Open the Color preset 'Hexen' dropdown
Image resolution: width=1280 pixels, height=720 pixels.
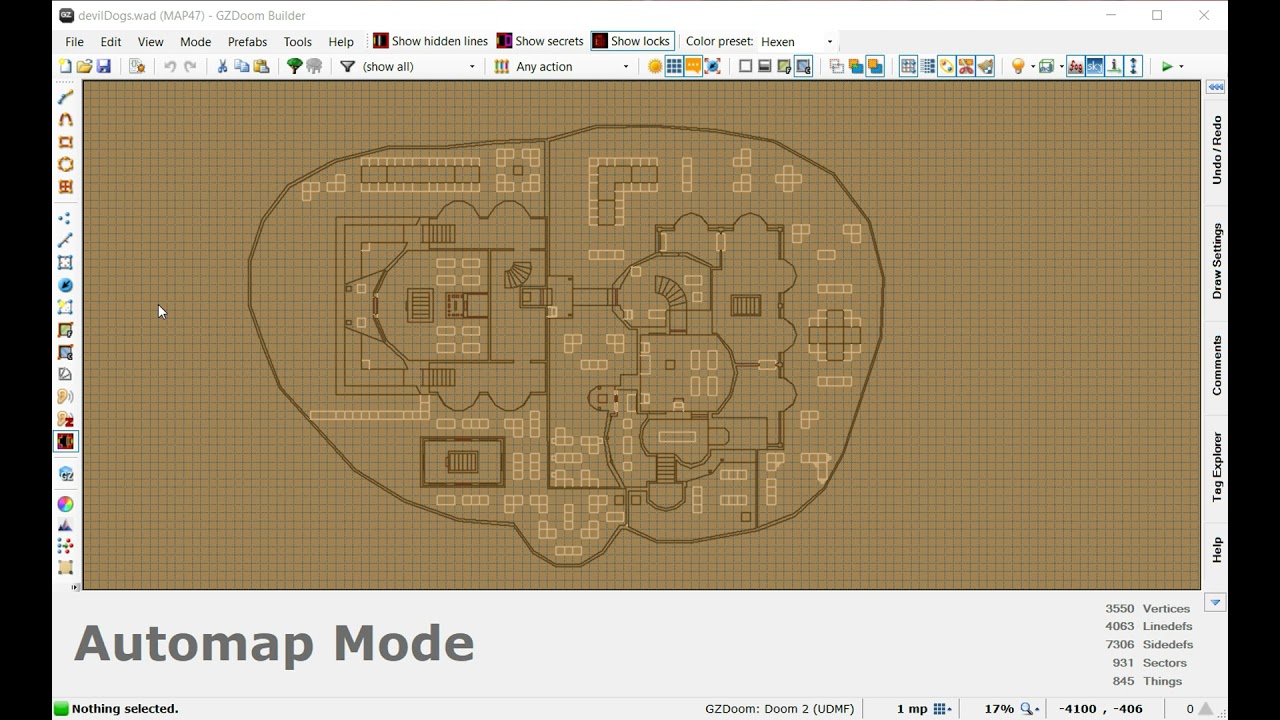point(797,41)
